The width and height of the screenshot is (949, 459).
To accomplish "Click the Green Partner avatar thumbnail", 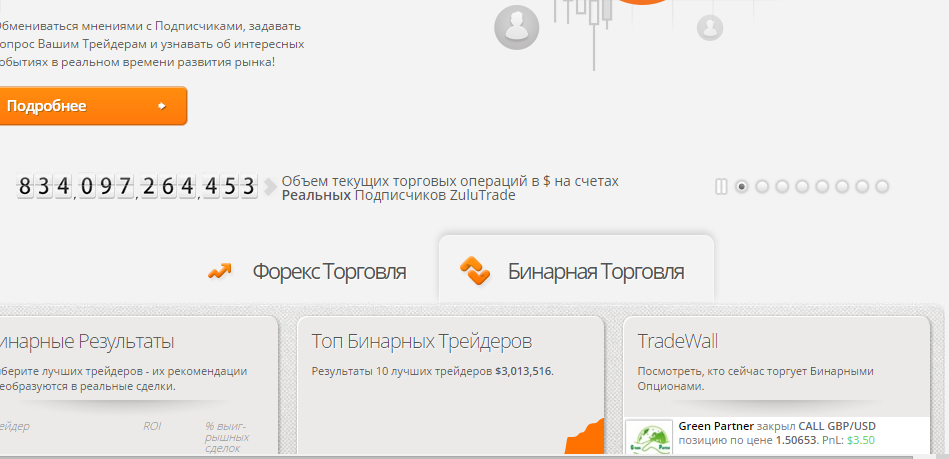I will click(x=649, y=437).
